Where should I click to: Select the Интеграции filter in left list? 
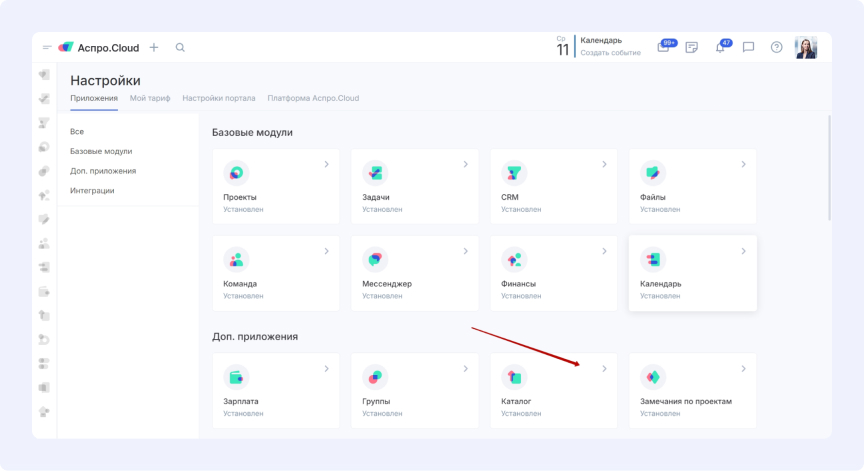pyautogui.click(x=92, y=190)
